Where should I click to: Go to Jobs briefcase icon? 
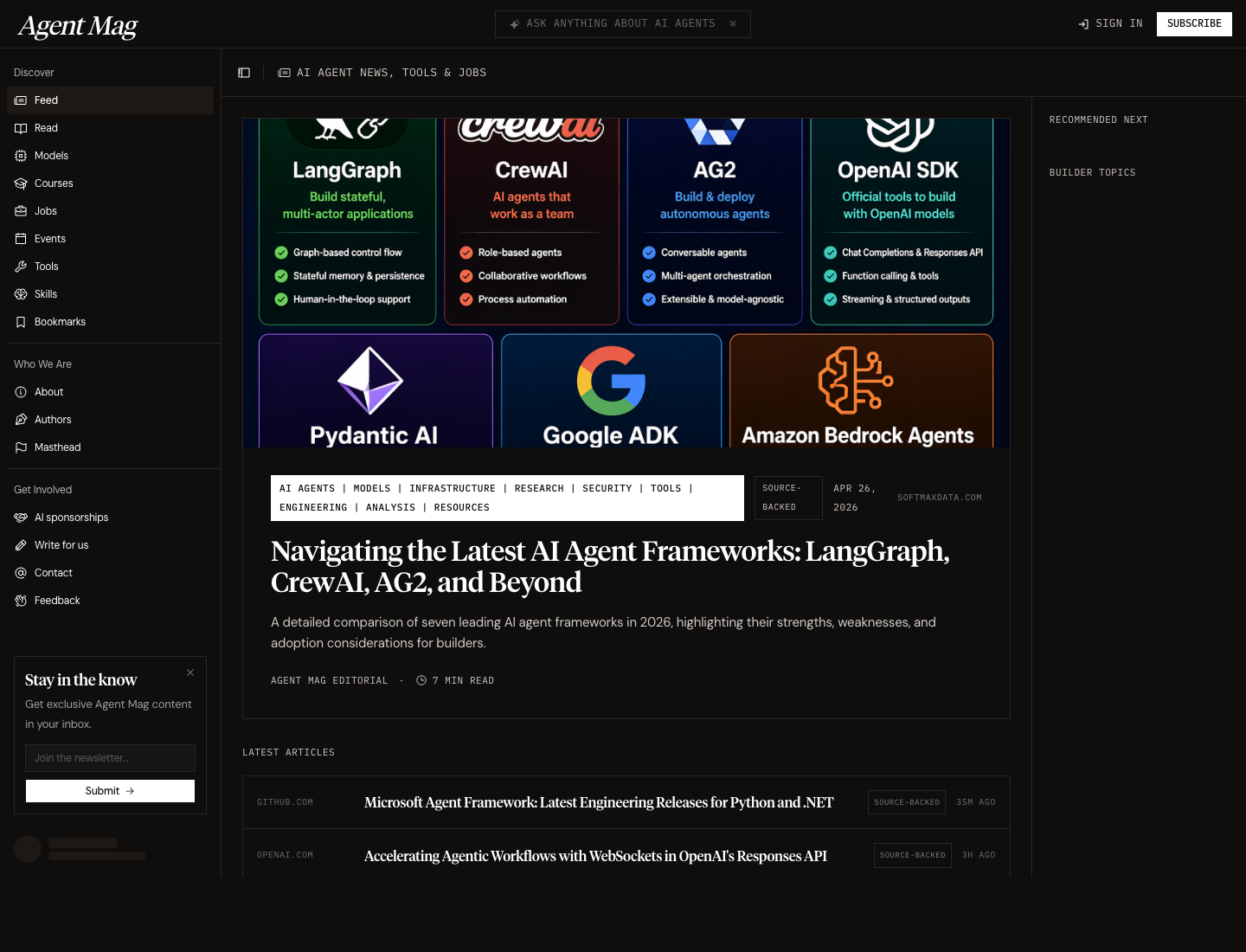coord(21,211)
